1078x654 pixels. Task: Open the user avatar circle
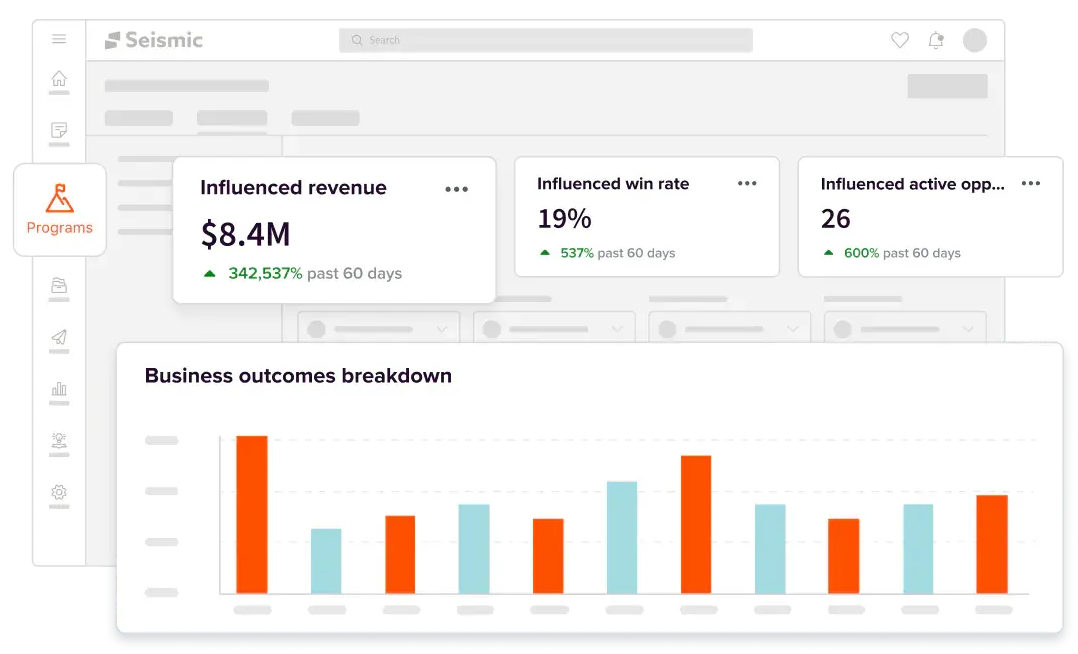975,41
